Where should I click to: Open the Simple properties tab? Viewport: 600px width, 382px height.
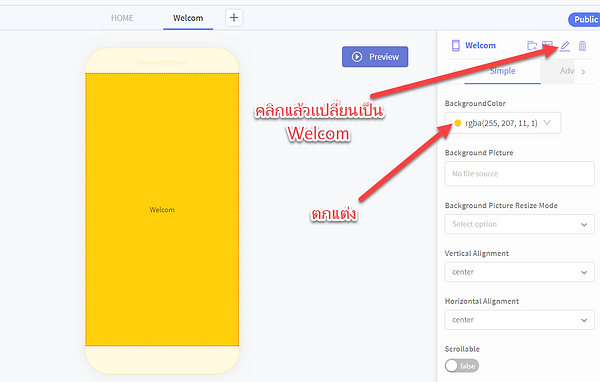tap(502, 71)
